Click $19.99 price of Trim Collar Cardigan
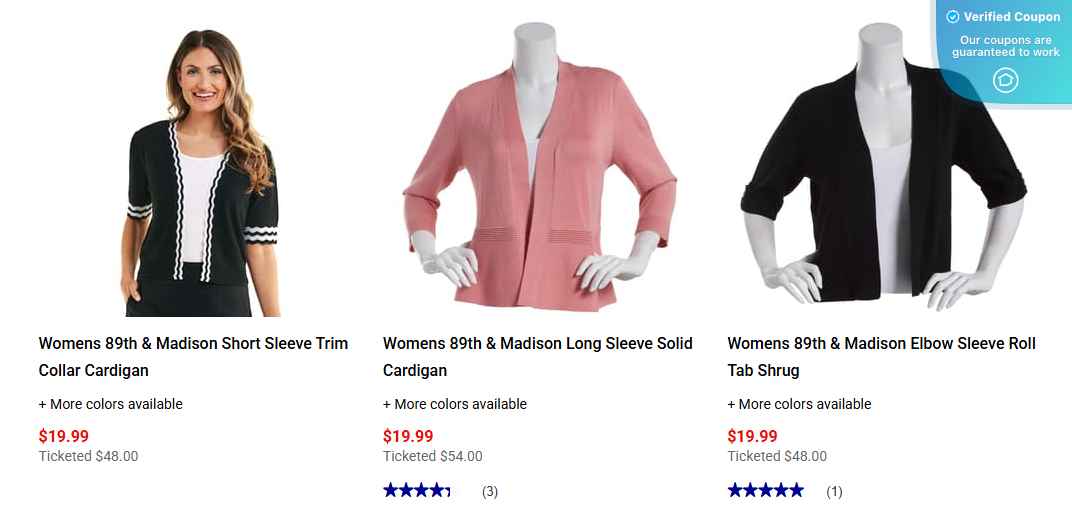Image resolution: width=1072 pixels, height=513 pixels. [x=64, y=436]
